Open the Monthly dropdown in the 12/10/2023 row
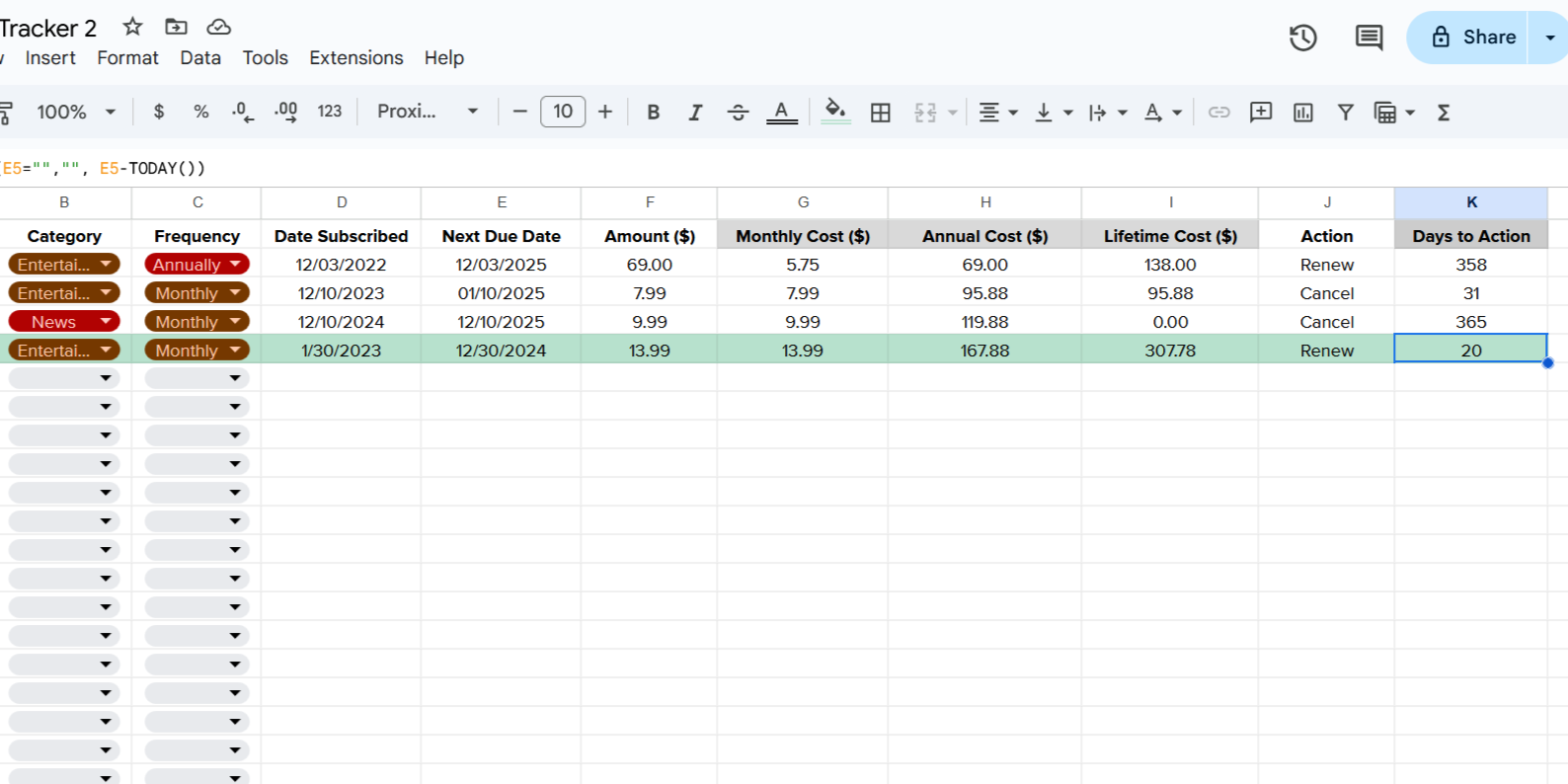 pos(196,292)
